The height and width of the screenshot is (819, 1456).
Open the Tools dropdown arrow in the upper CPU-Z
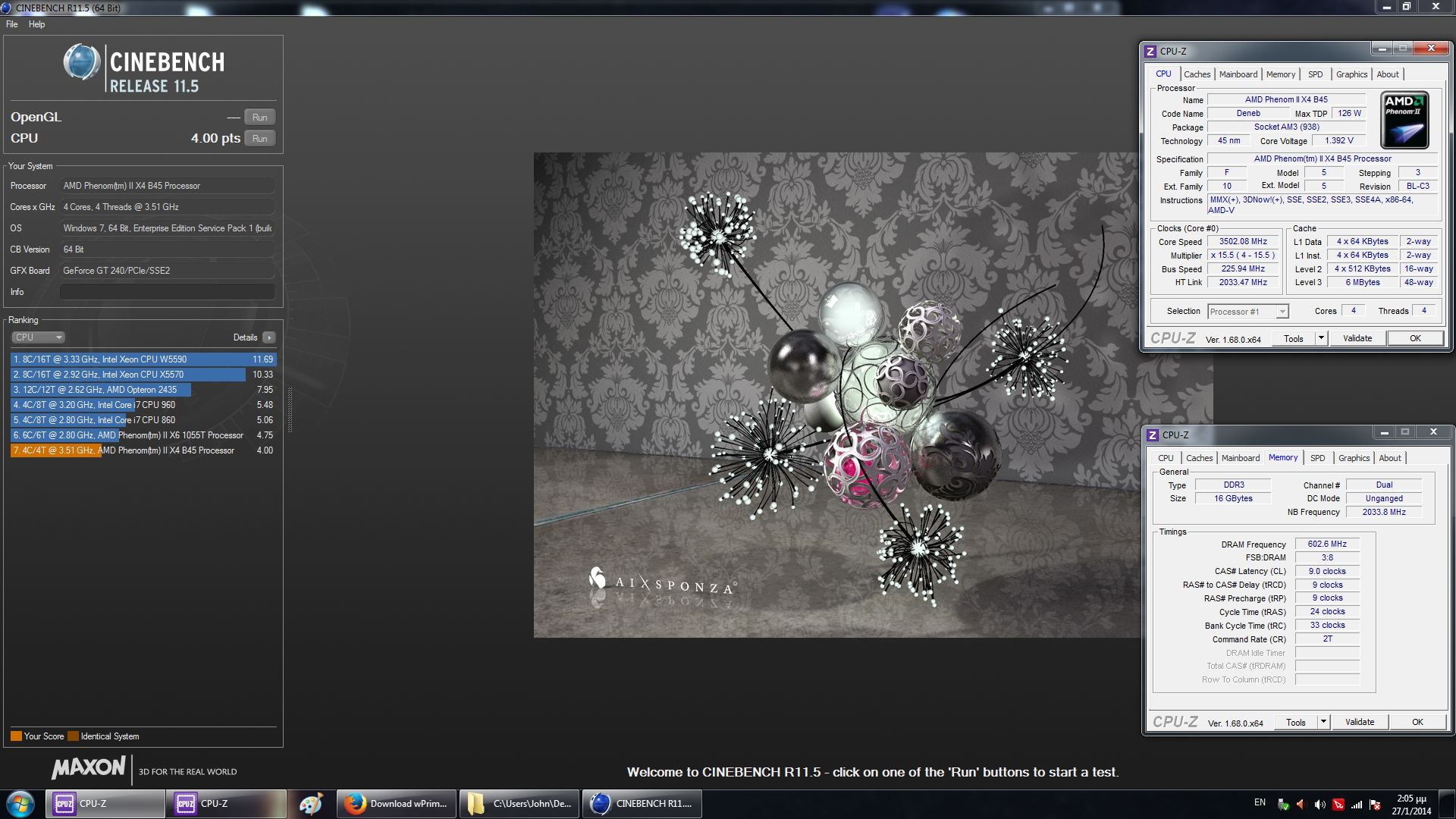pyautogui.click(x=1321, y=338)
